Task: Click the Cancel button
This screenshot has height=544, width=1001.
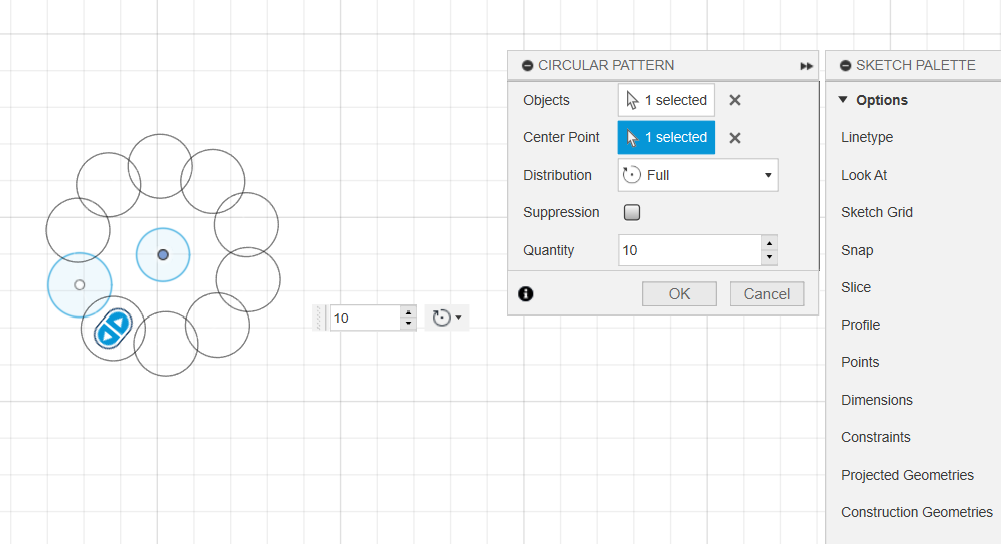Action: coord(767,294)
